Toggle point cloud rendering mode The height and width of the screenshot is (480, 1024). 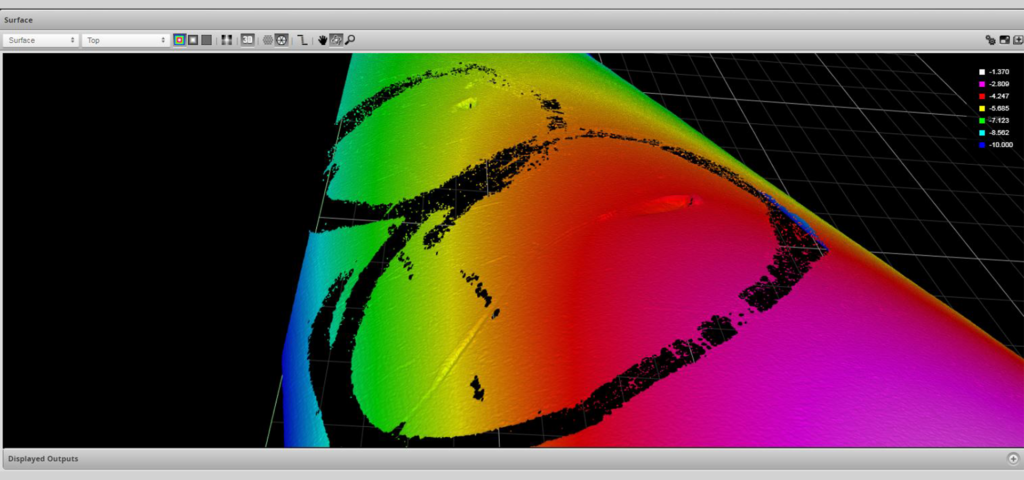[x=268, y=40]
